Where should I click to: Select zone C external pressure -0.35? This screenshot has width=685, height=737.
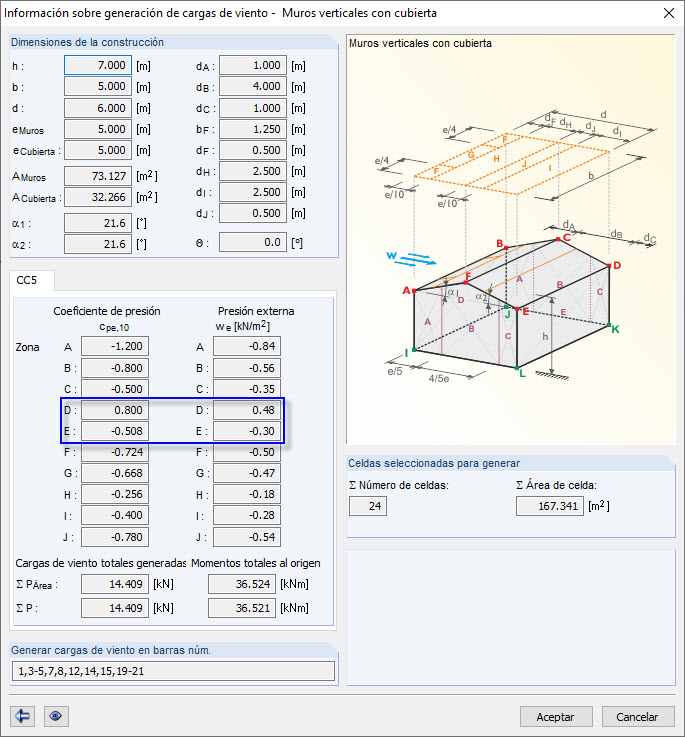(x=247, y=389)
